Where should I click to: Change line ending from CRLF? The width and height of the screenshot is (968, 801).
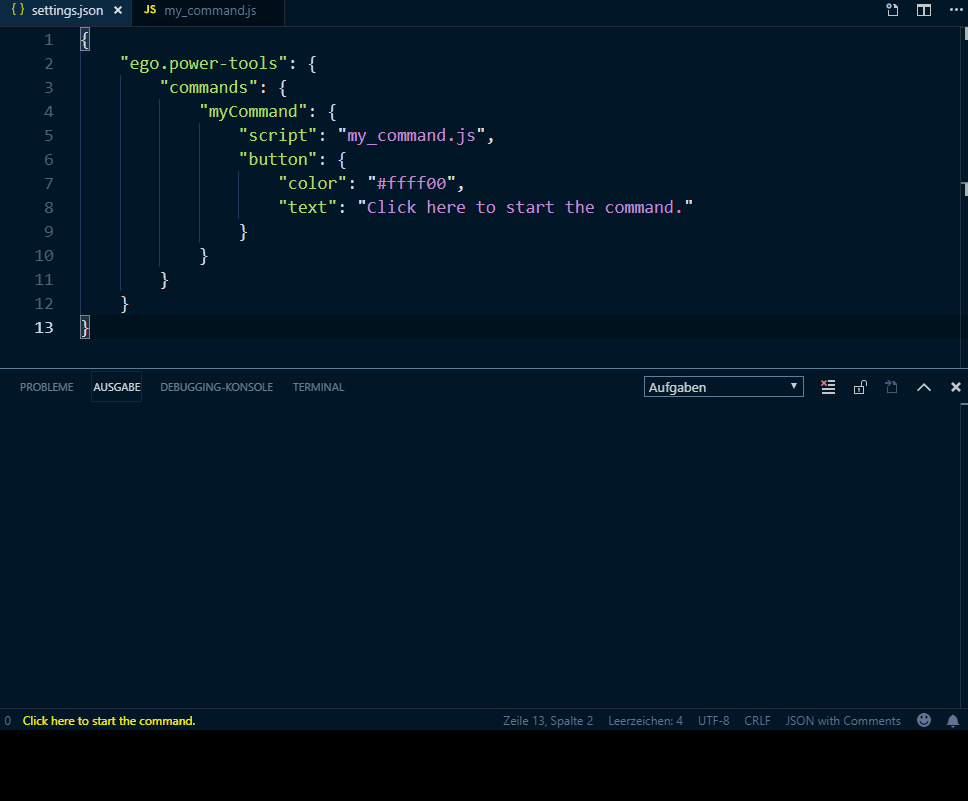tap(757, 720)
